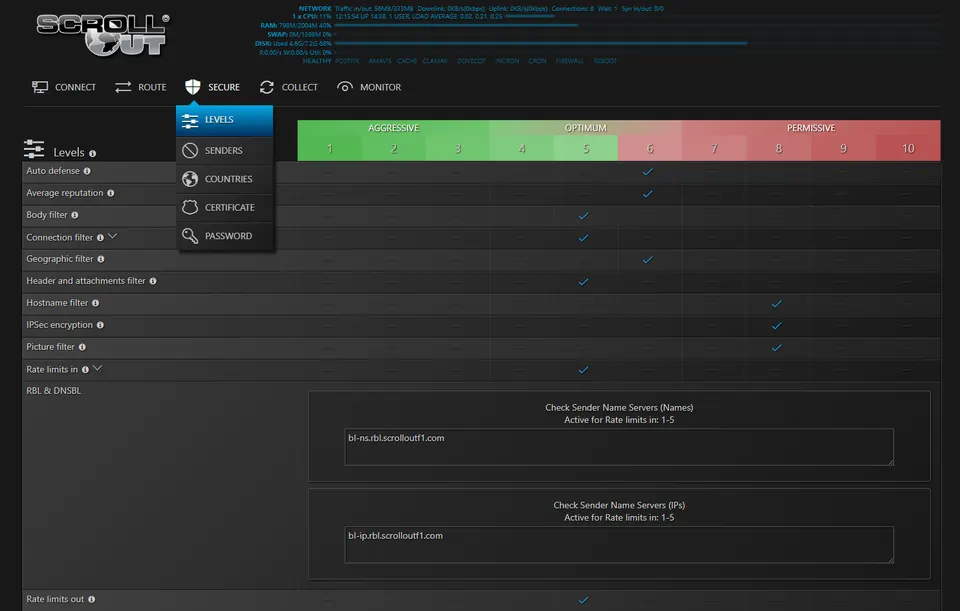Open the CONNECT monitor icon

coord(40,87)
